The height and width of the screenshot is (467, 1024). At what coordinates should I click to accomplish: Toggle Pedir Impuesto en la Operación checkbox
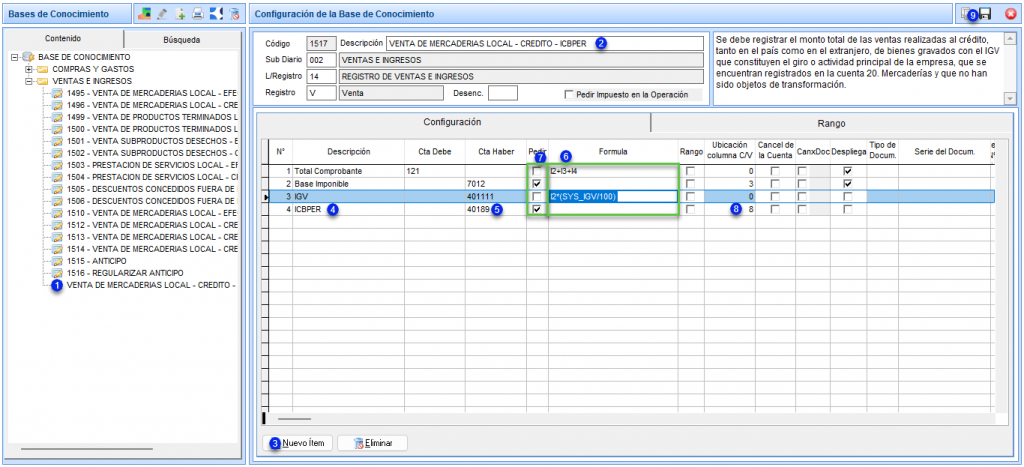click(569, 95)
